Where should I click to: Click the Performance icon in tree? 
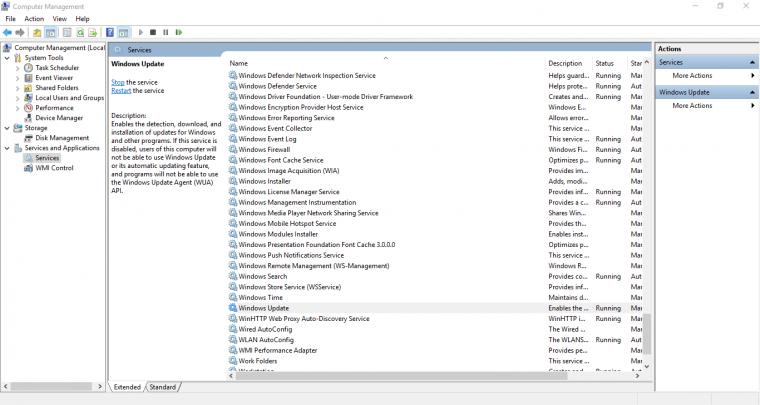pyautogui.click(x=29, y=108)
